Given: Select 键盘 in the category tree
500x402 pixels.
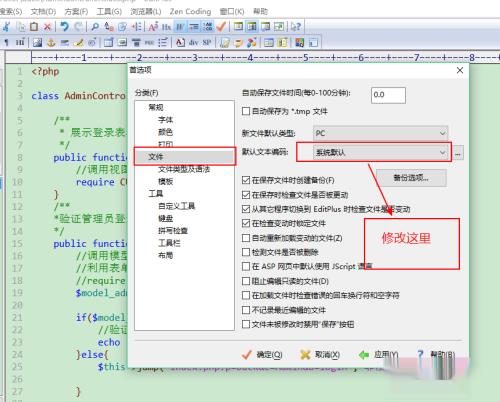Looking at the screenshot, I should tap(166, 218).
